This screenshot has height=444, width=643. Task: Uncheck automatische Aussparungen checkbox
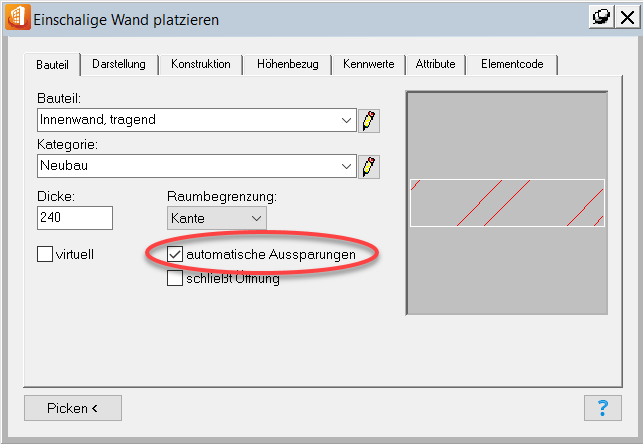click(175, 254)
